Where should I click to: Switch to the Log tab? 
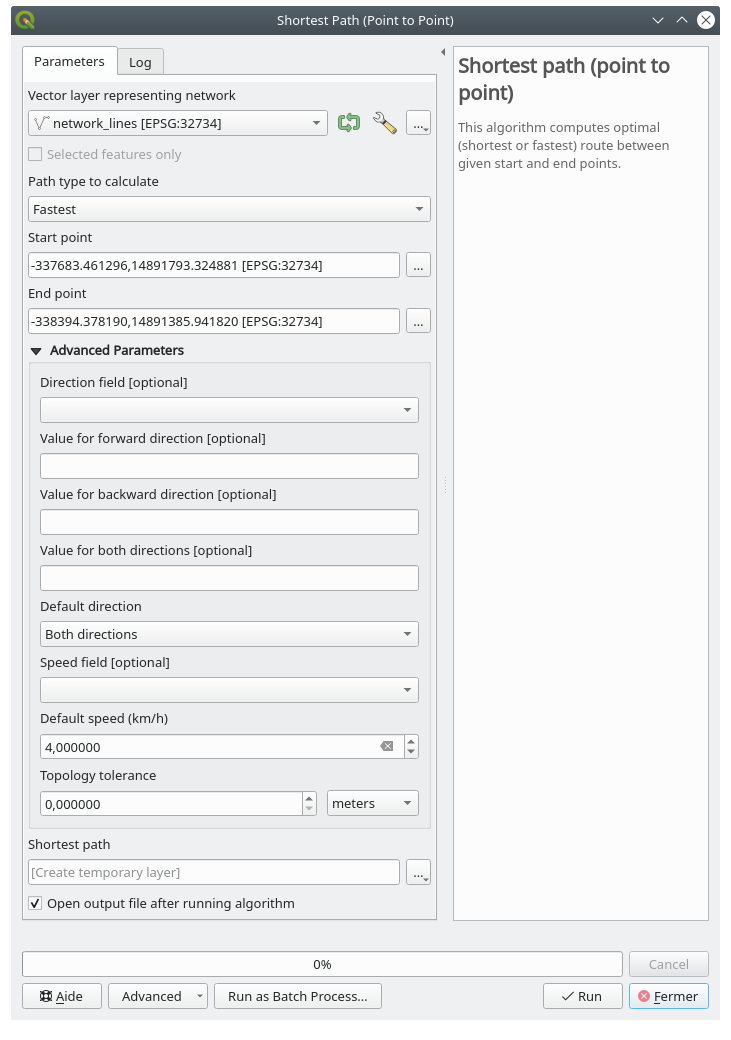(140, 62)
